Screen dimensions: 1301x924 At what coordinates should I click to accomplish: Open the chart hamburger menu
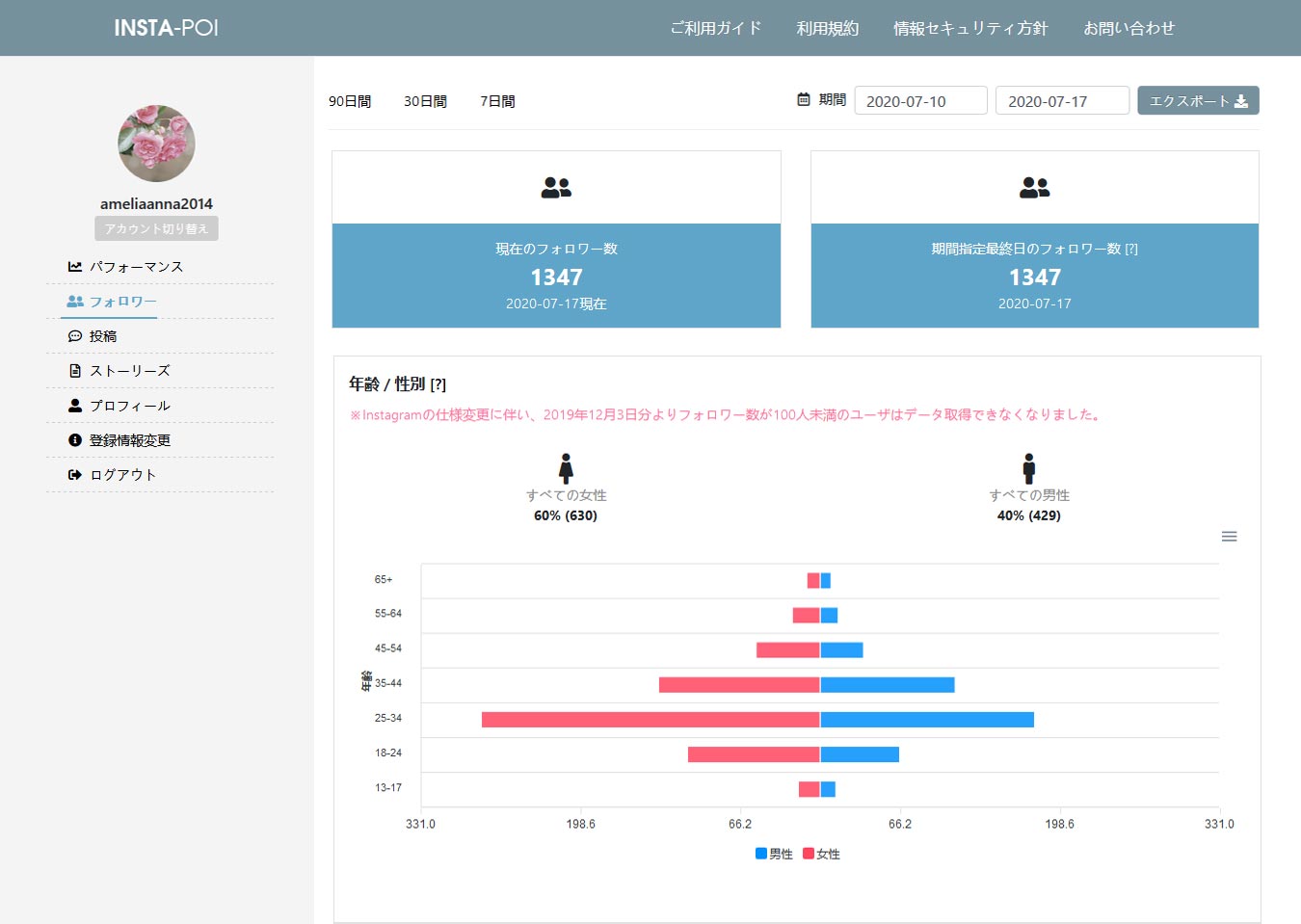pyautogui.click(x=1229, y=537)
